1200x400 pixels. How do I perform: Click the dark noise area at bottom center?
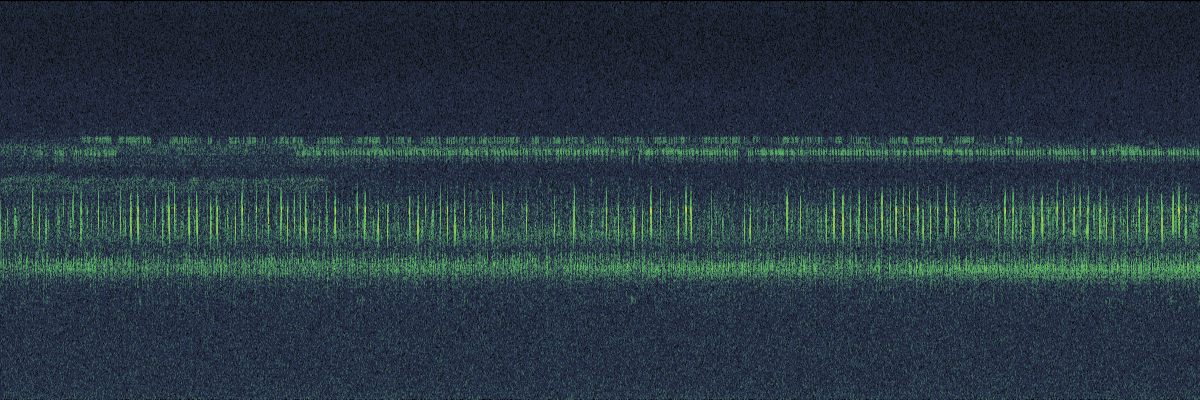tap(600, 350)
